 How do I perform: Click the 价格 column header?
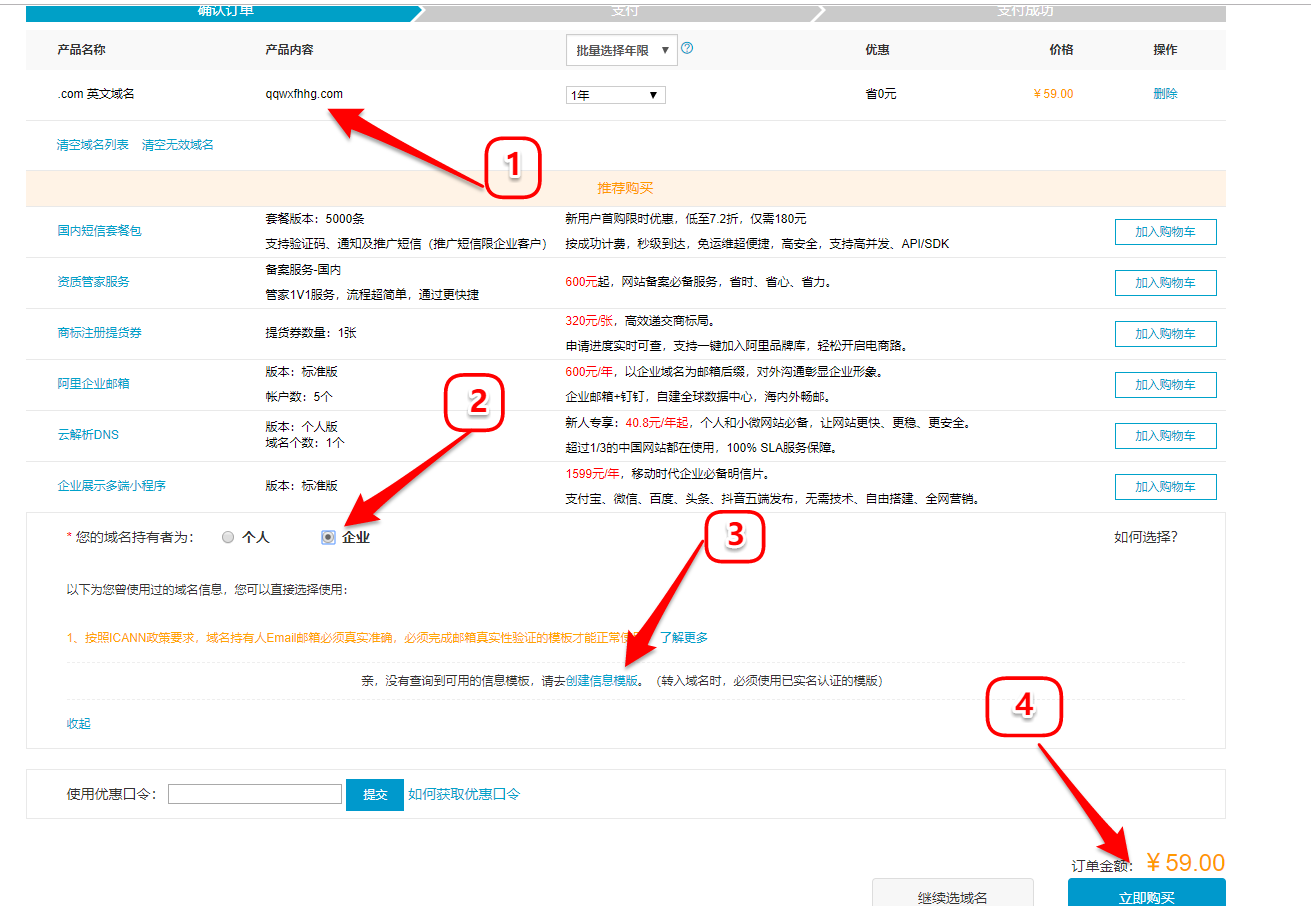(x=1061, y=50)
